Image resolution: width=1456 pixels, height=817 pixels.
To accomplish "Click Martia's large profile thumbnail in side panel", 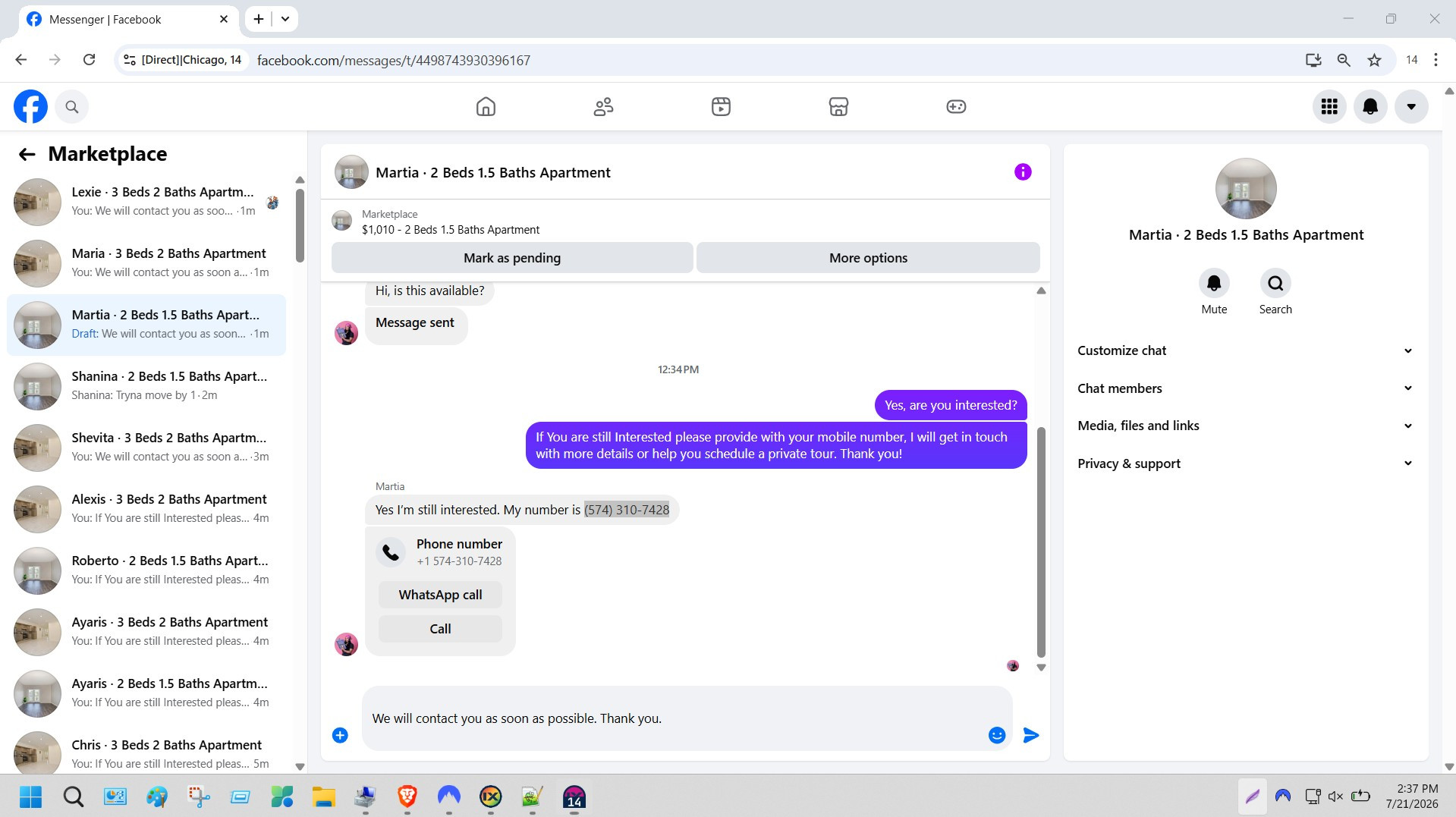I will coord(1246,189).
